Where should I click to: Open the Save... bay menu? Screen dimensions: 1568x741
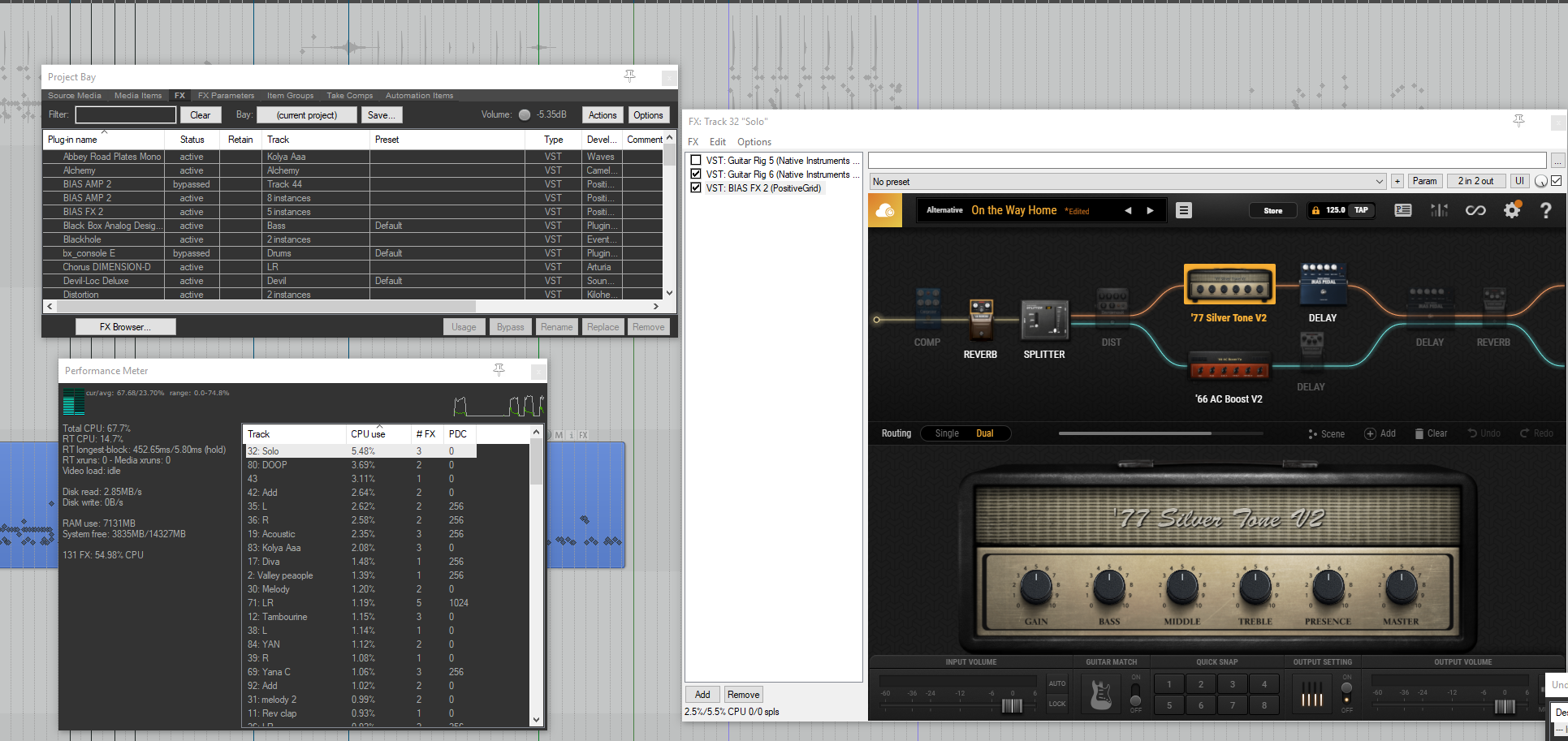coord(382,115)
